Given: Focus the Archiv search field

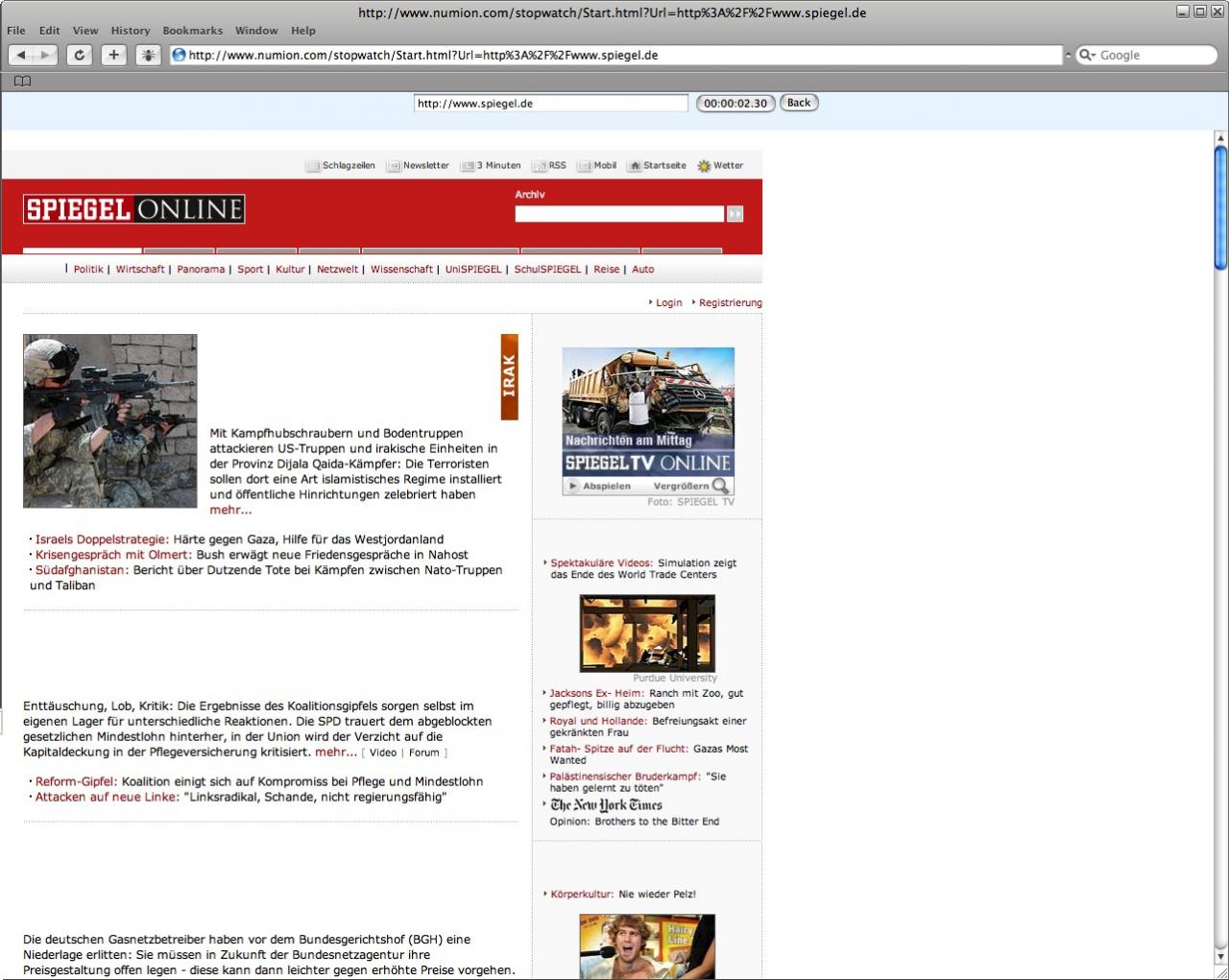Looking at the screenshot, I should [x=619, y=214].
